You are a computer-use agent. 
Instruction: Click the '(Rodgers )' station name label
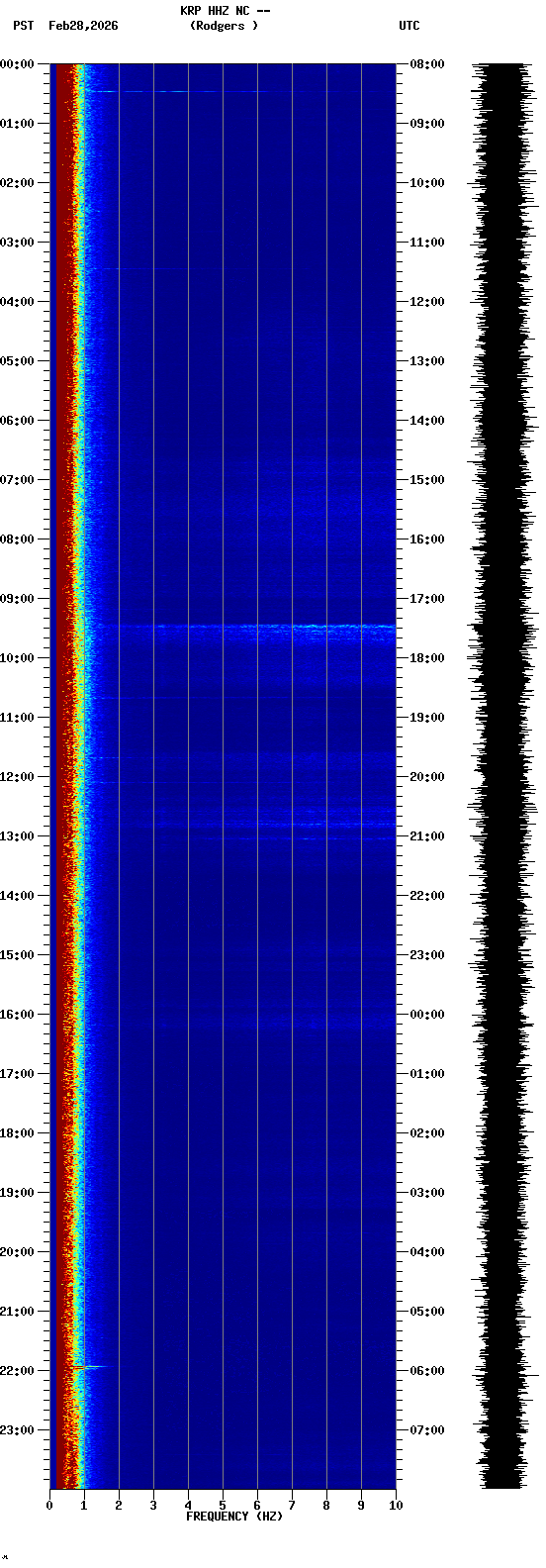coord(224,26)
